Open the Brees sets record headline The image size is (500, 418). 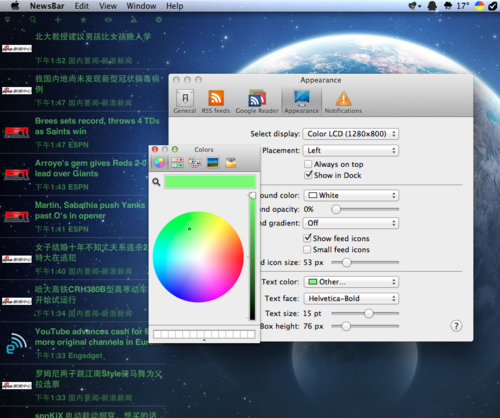(97, 126)
